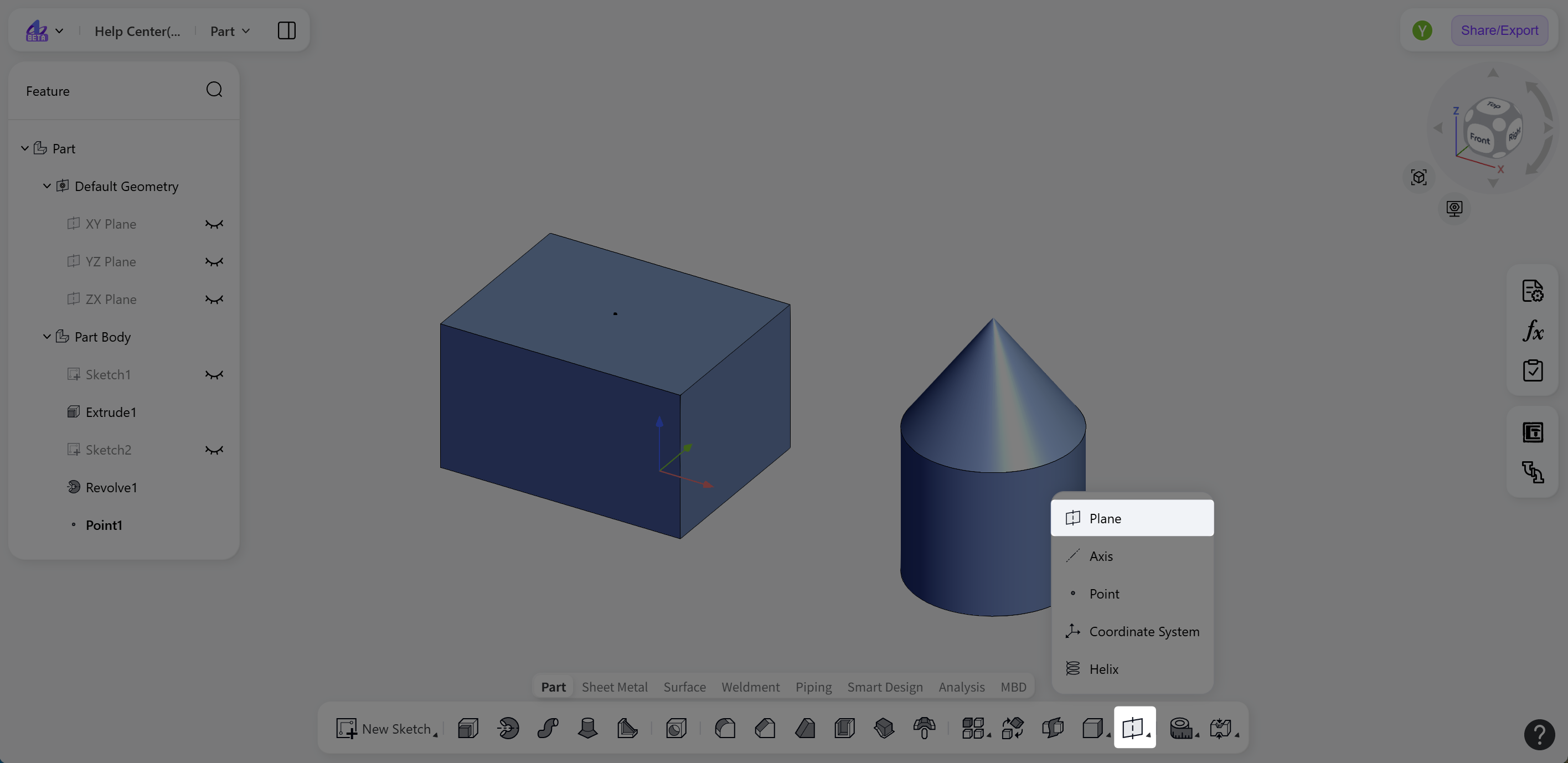The height and width of the screenshot is (763, 1568).
Task: Open the Part workspace dropdown
Action: 230,31
